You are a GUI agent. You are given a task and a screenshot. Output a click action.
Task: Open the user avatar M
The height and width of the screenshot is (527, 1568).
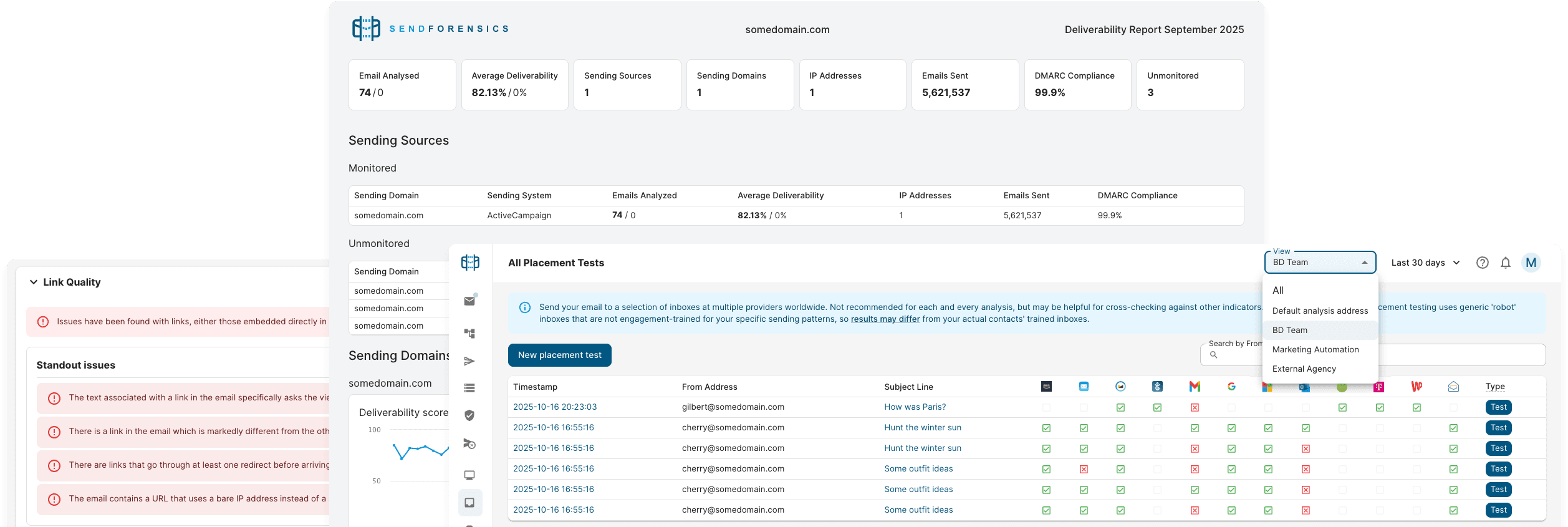click(x=1531, y=263)
